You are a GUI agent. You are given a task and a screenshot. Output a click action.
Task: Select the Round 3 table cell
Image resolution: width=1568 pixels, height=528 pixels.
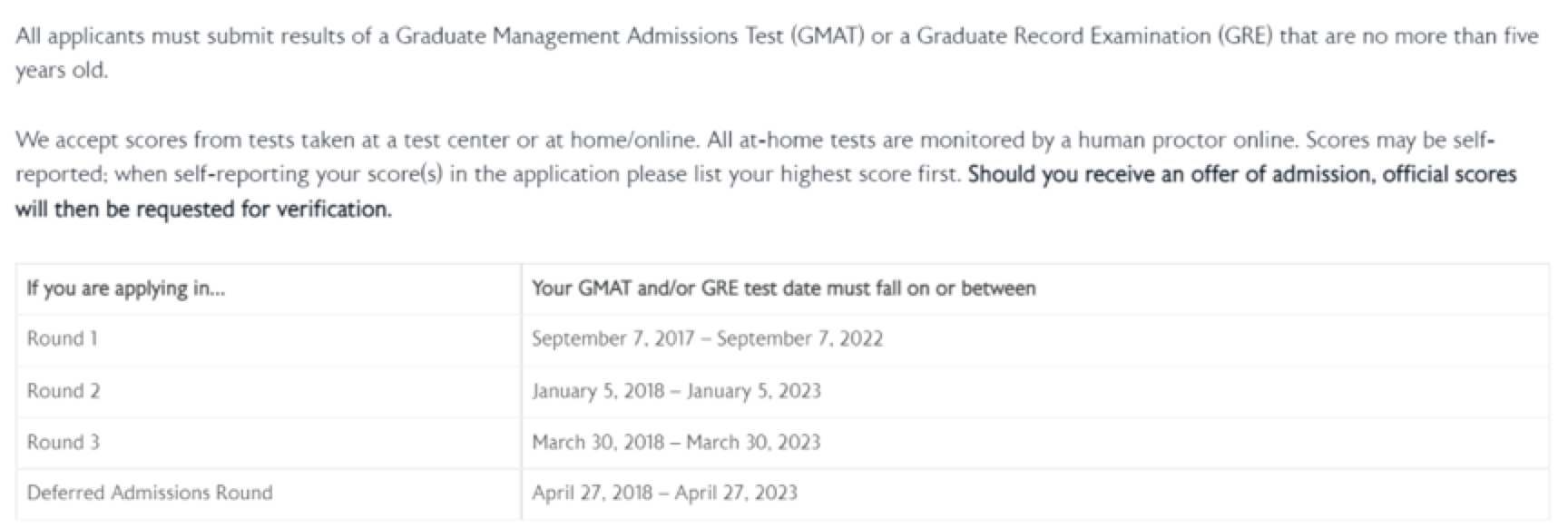(x=269, y=443)
